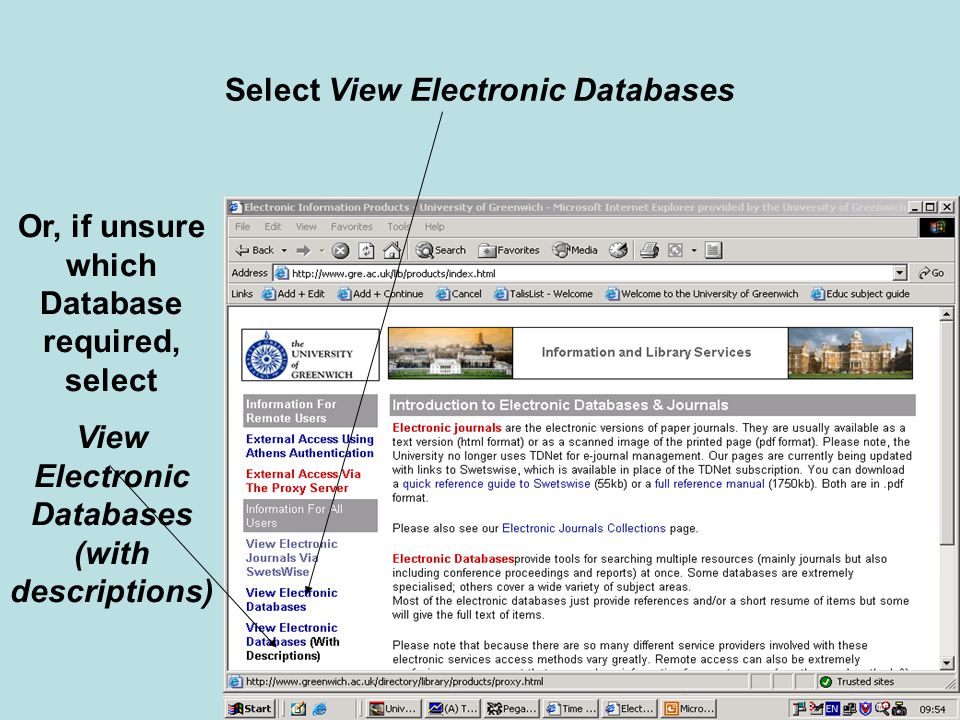Click the camera tray icon
The image size is (960, 720).
pyautogui.click(x=899, y=709)
